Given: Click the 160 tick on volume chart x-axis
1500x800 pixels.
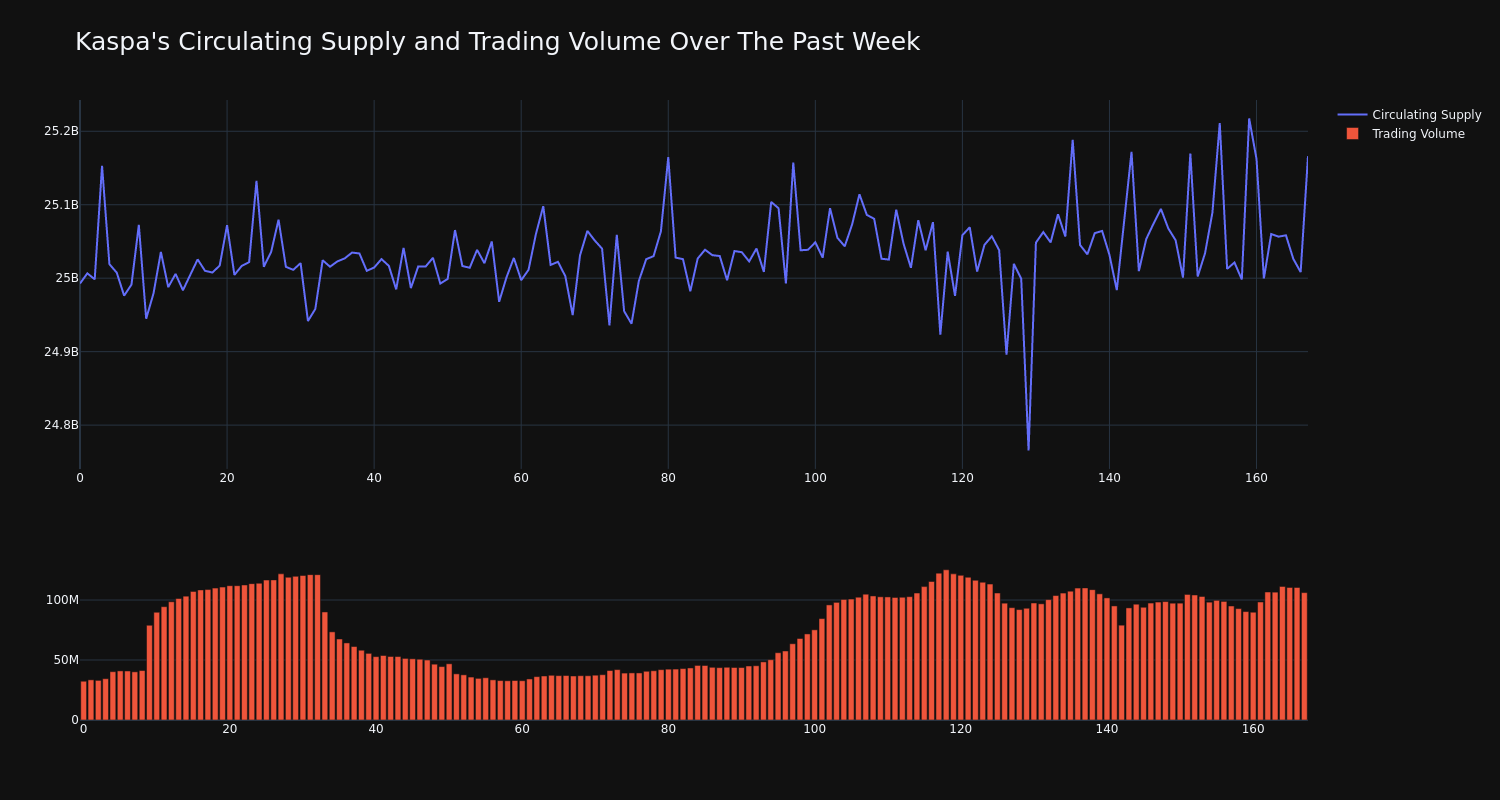Looking at the screenshot, I should click(1253, 729).
